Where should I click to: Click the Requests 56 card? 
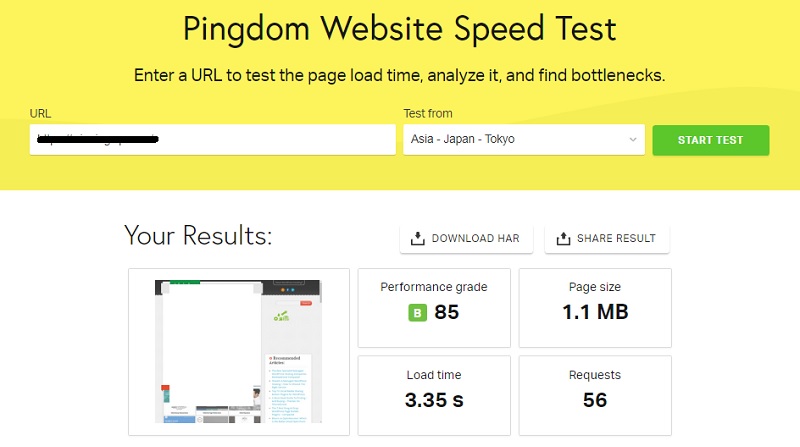[595, 395]
